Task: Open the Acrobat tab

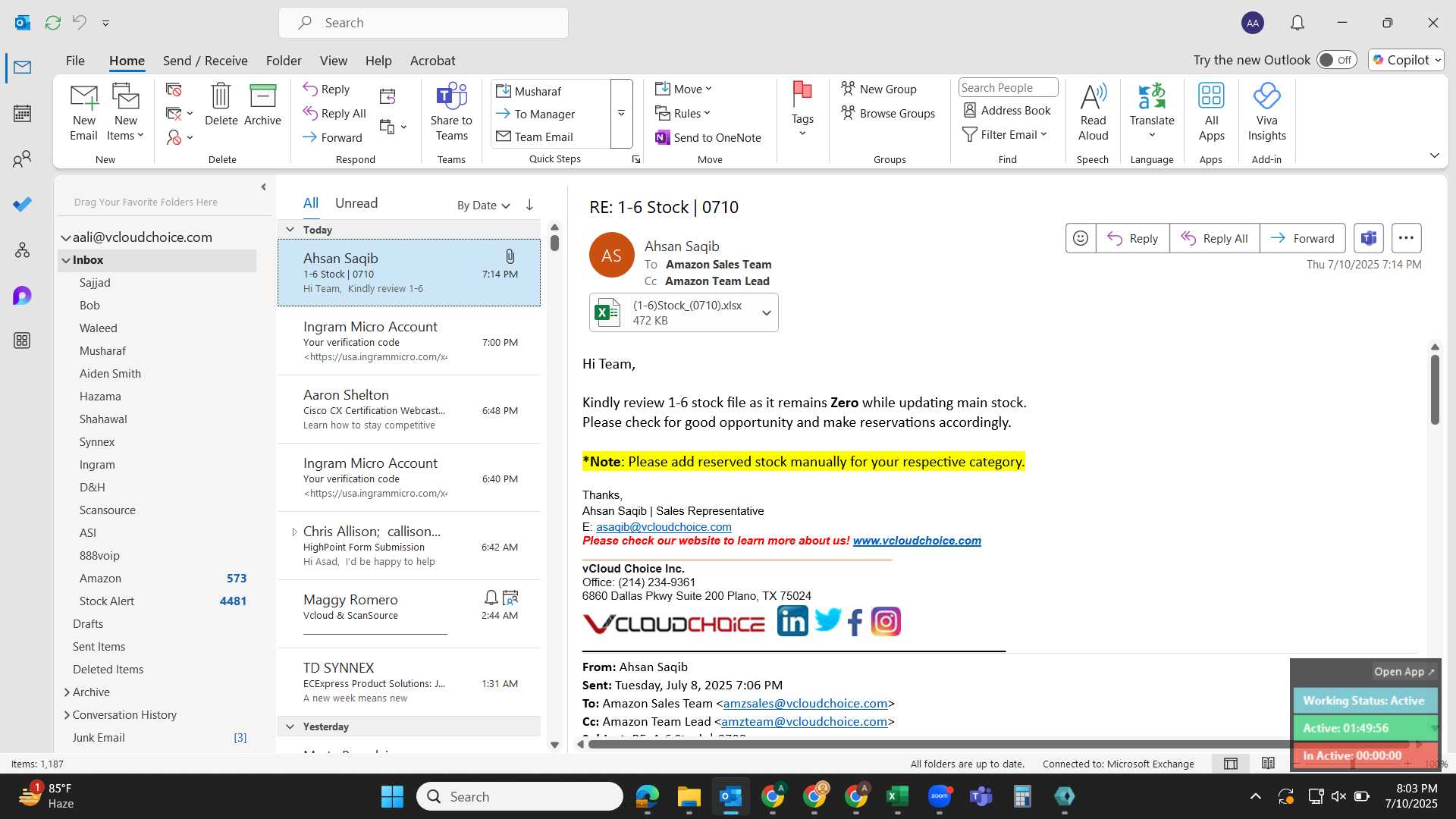Action: point(432,61)
